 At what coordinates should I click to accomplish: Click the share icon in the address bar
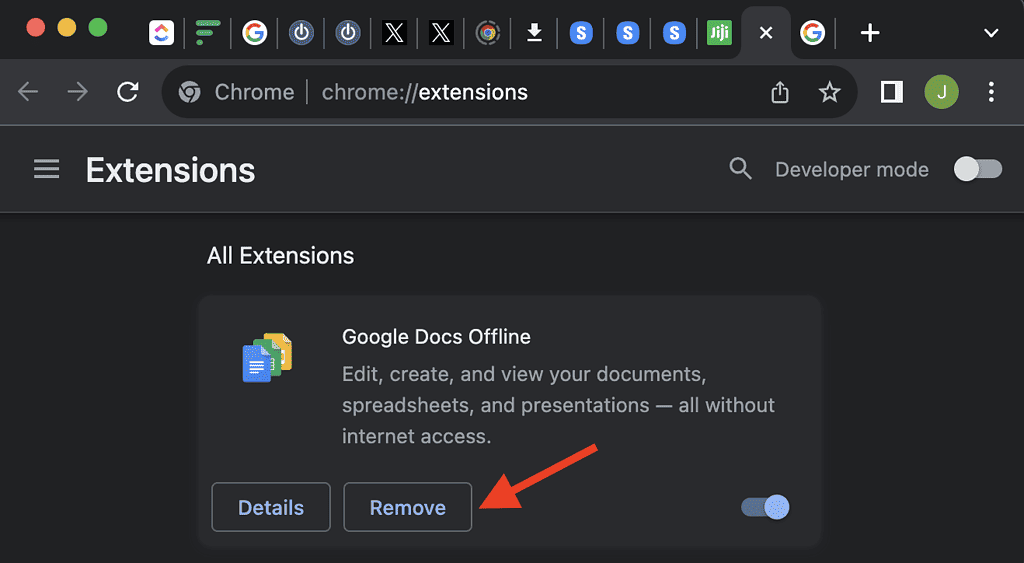click(780, 93)
